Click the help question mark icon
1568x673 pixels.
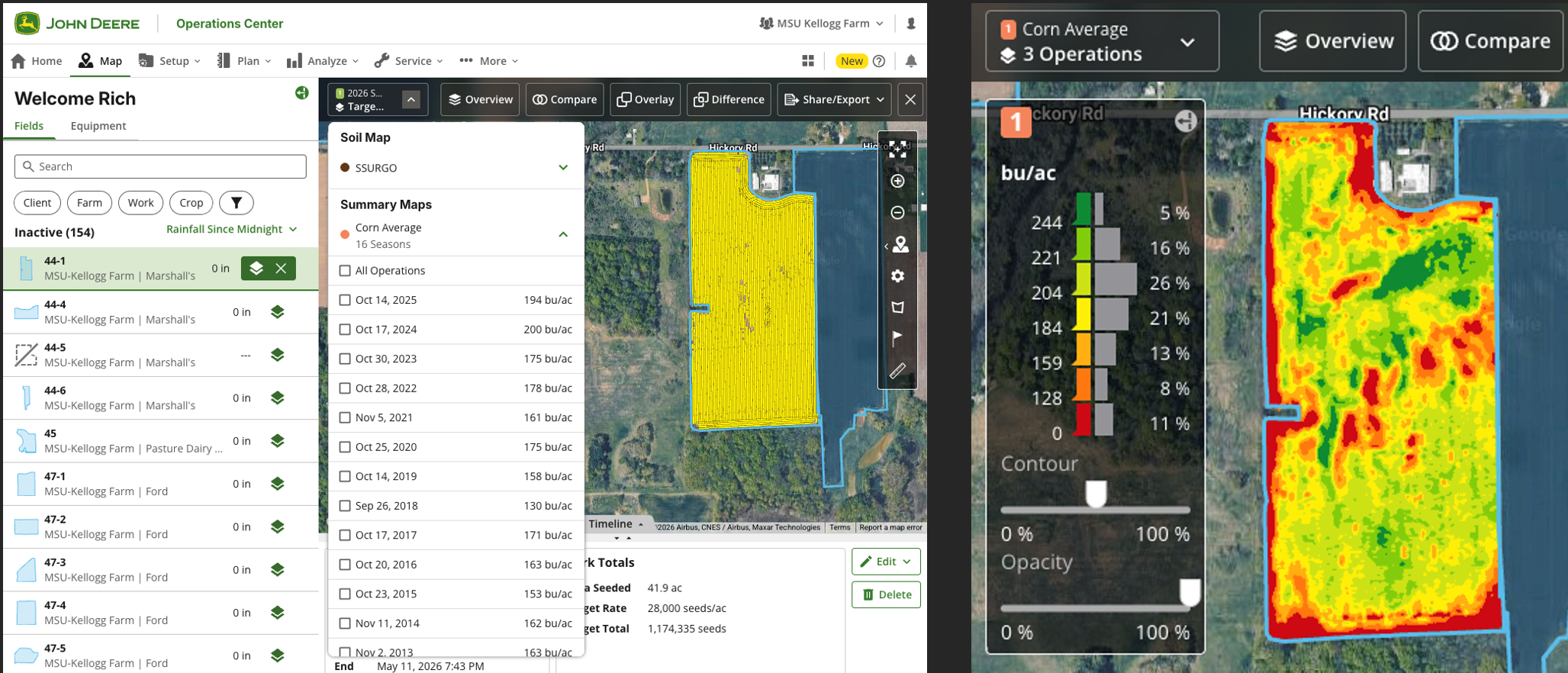click(x=879, y=61)
